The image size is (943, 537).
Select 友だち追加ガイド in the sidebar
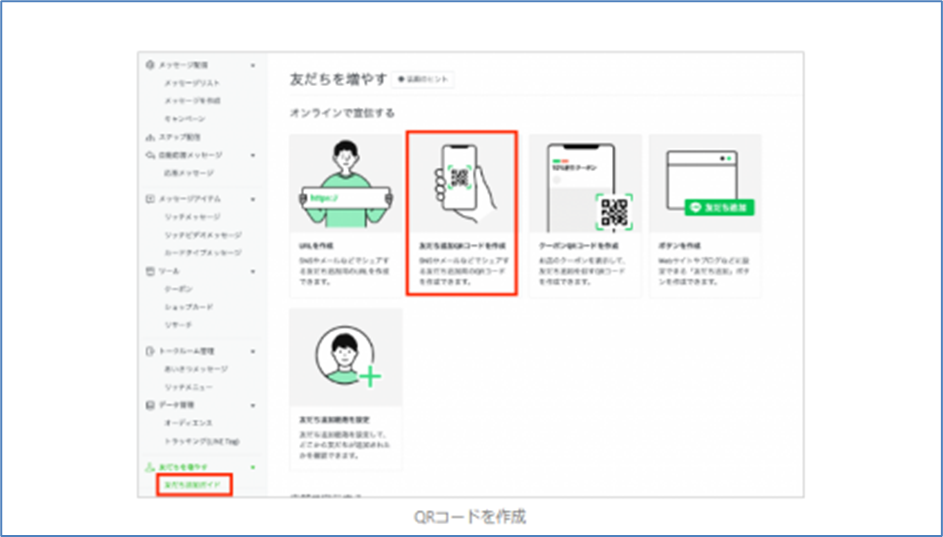pos(192,485)
